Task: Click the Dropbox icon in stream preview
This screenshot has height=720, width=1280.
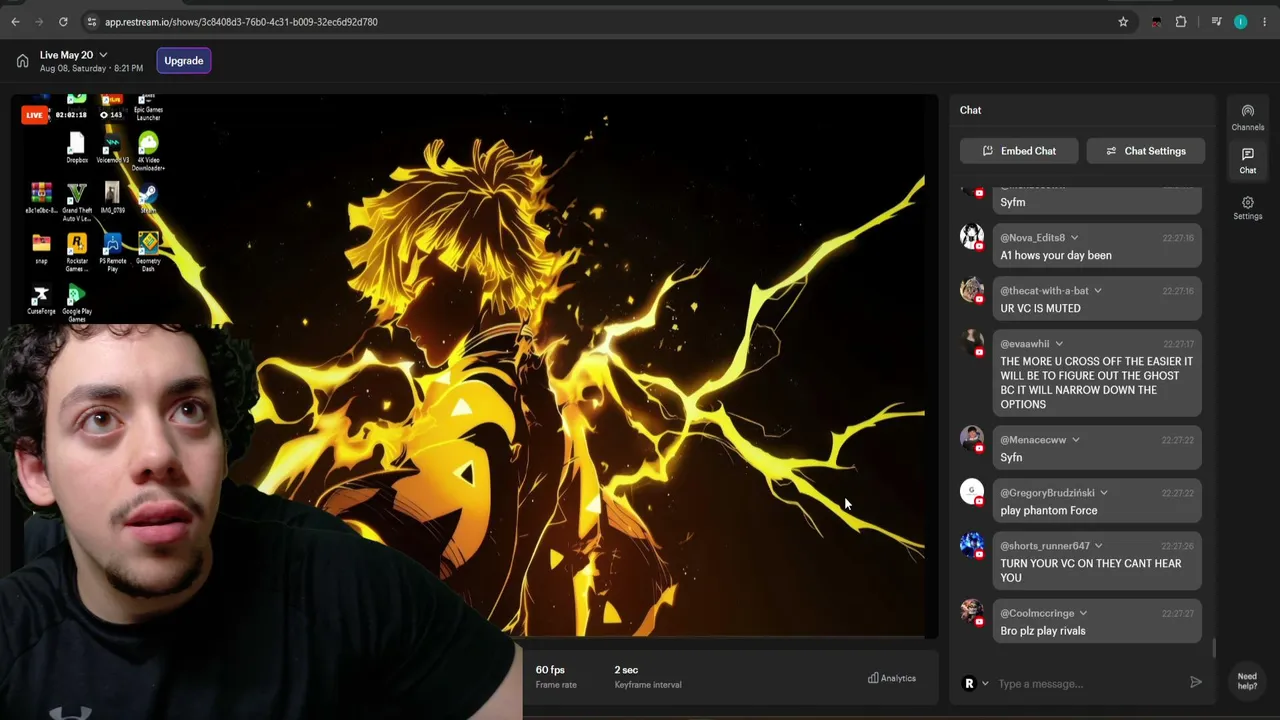Action: click(x=77, y=147)
